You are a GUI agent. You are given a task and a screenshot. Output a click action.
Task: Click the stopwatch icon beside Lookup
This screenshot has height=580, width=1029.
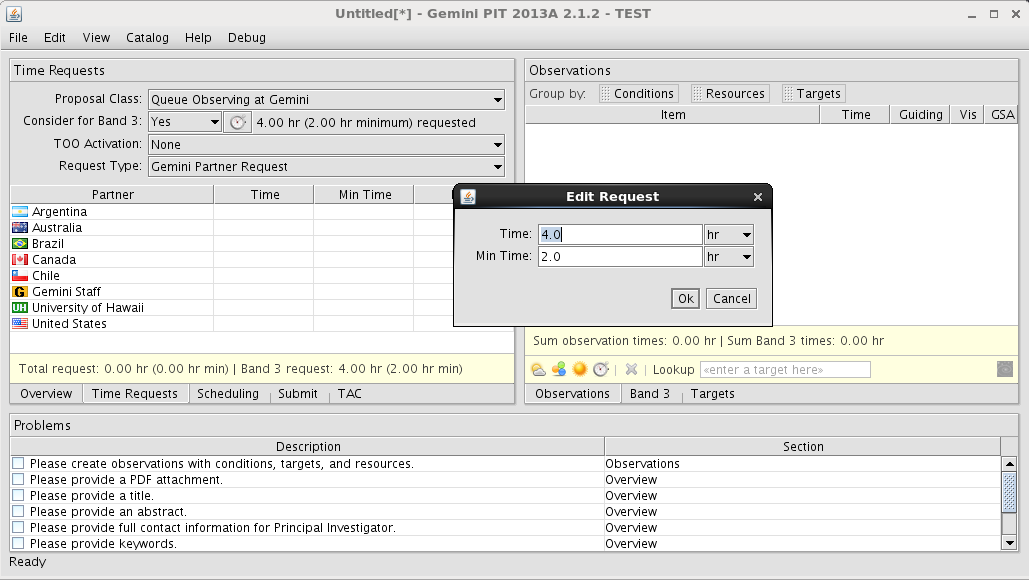(600, 369)
